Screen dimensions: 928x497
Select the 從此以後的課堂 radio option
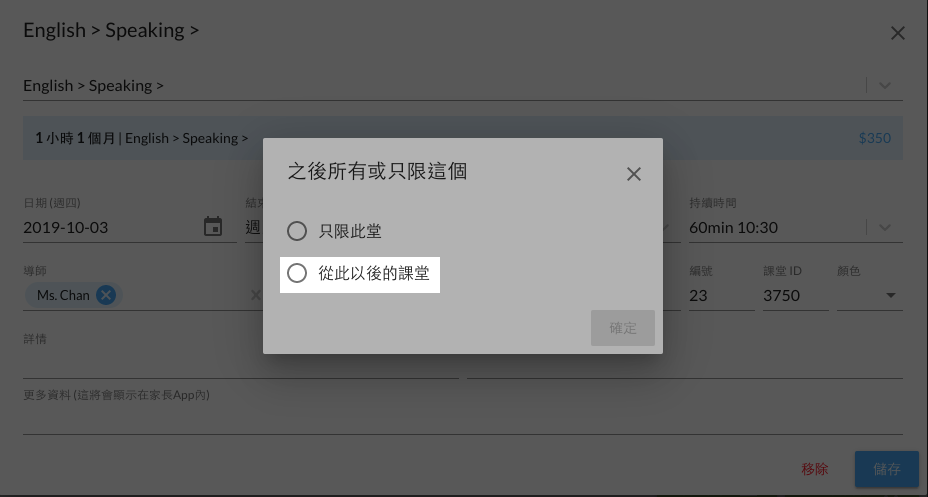pos(359,273)
